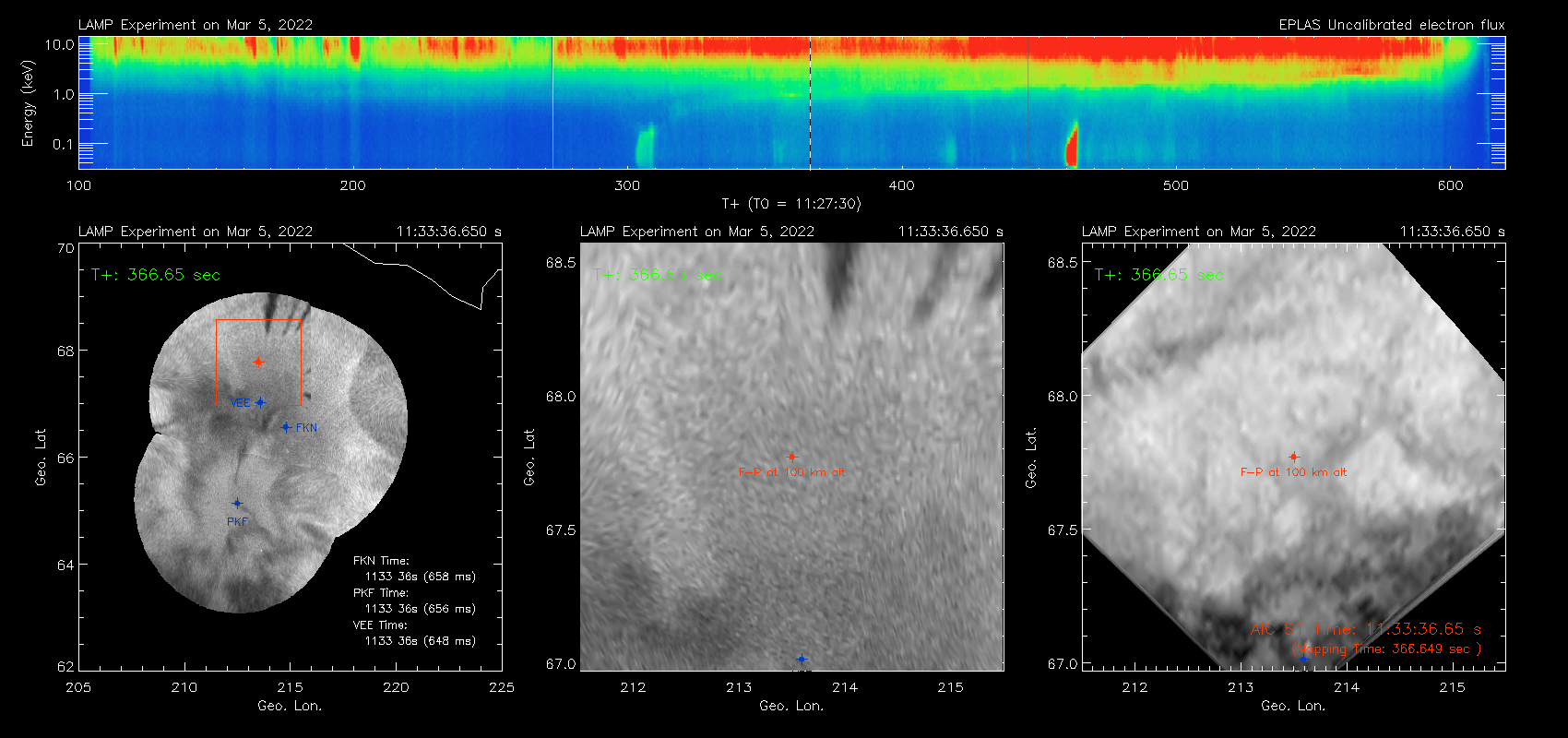
Task: Click '11:33:36.650 s' timestamp above right panel
Action: pyautogui.click(x=1453, y=232)
